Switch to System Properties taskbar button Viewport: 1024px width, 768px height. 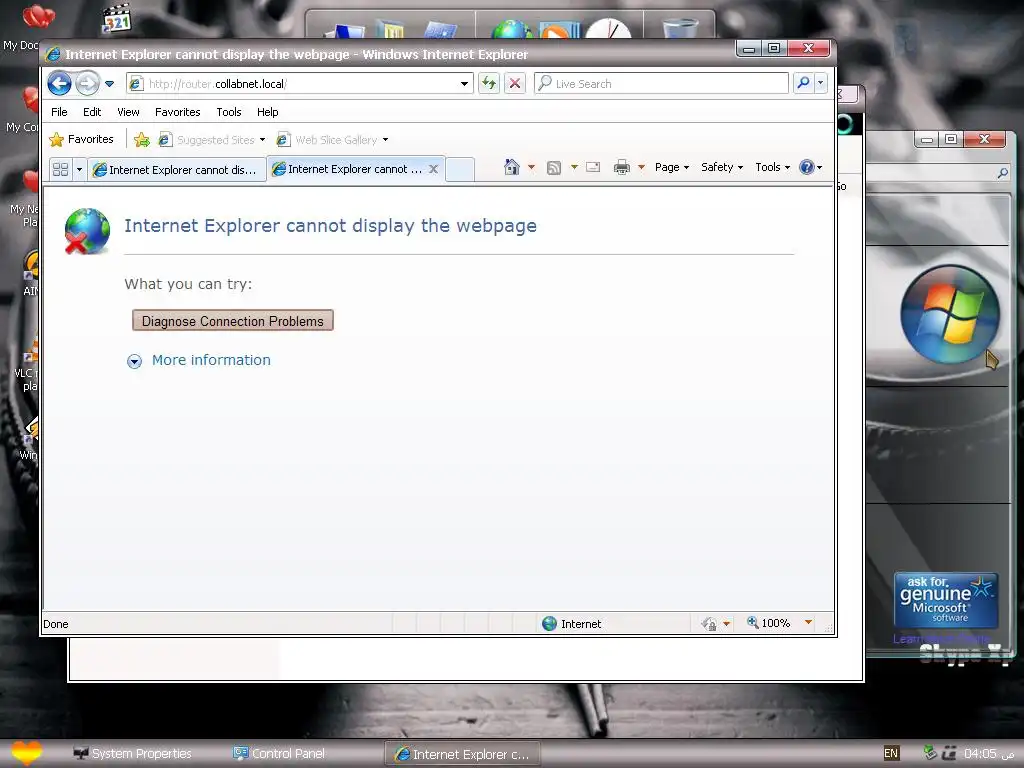[x=133, y=754]
